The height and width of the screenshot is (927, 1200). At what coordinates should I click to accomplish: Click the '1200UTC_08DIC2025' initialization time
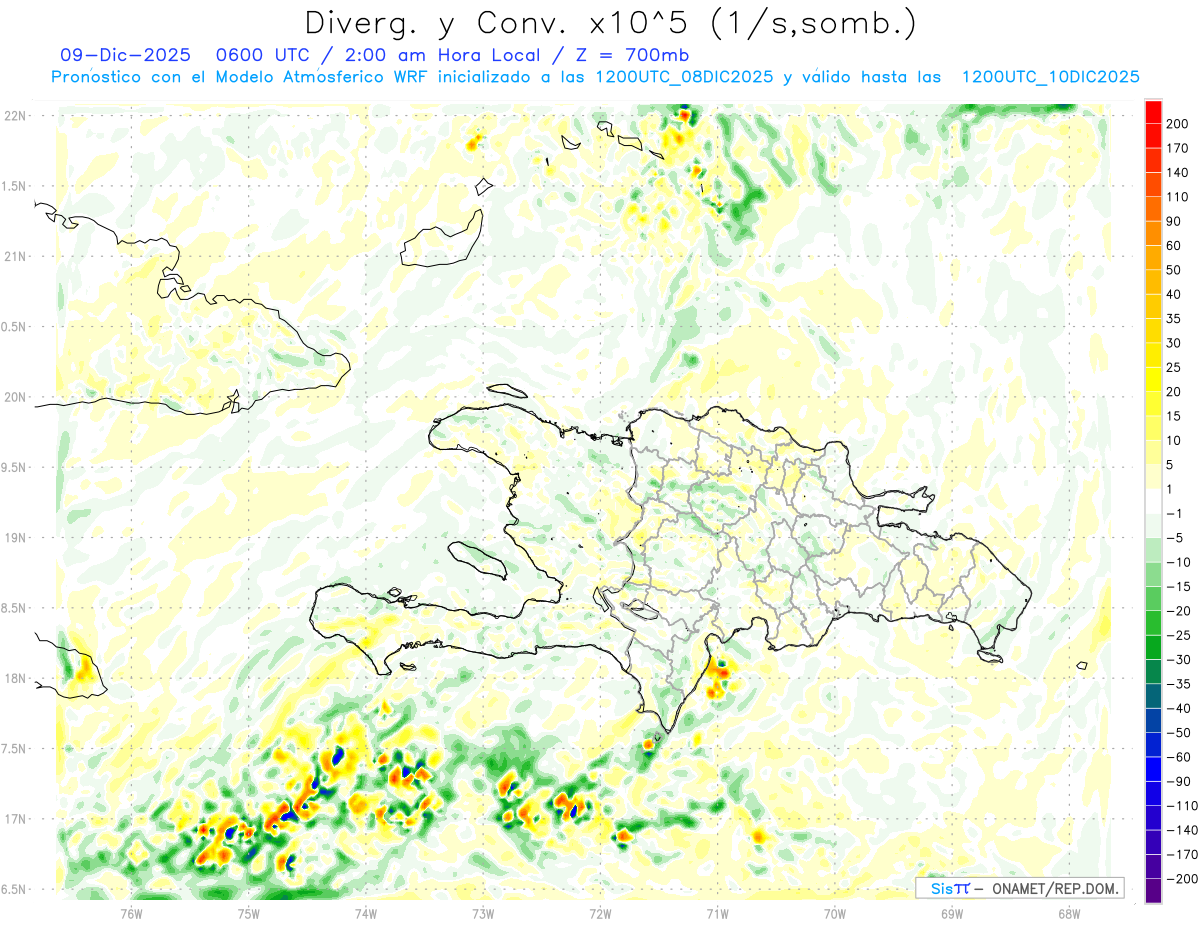[x=684, y=77]
